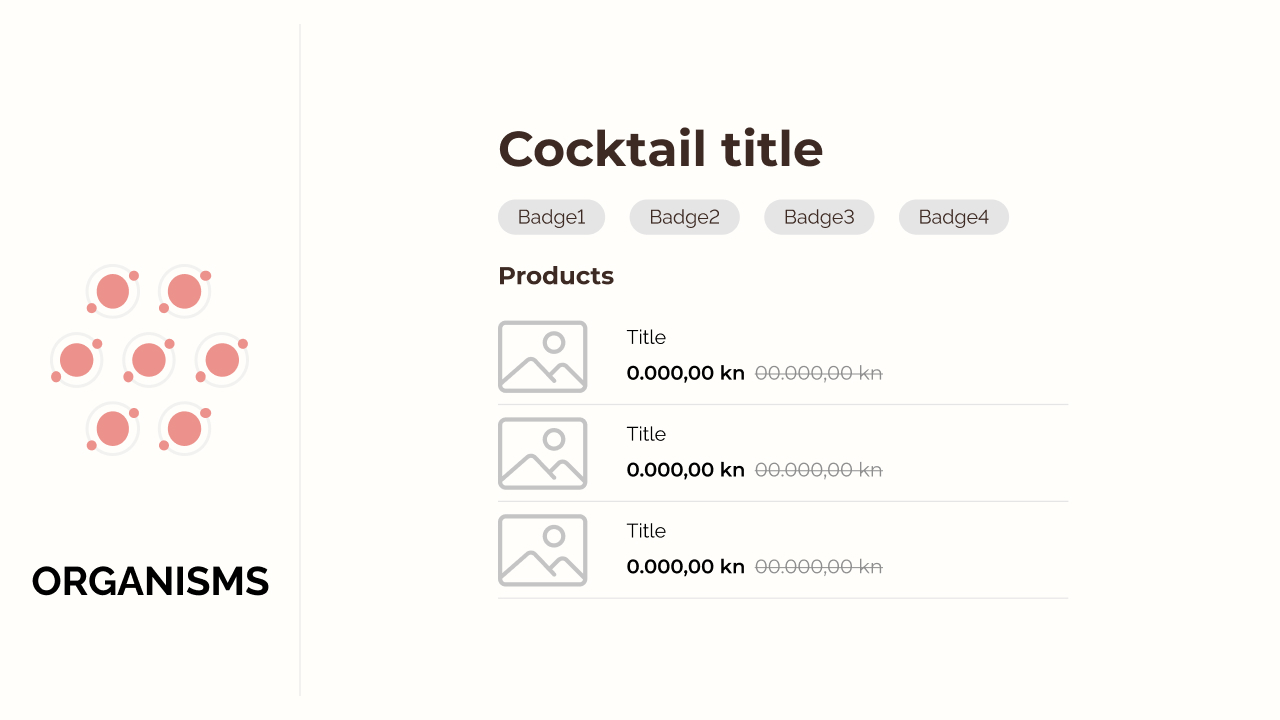The height and width of the screenshot is (720, 1280).
Task: Click the ORGANISMS label
Action: coord(150,582)
